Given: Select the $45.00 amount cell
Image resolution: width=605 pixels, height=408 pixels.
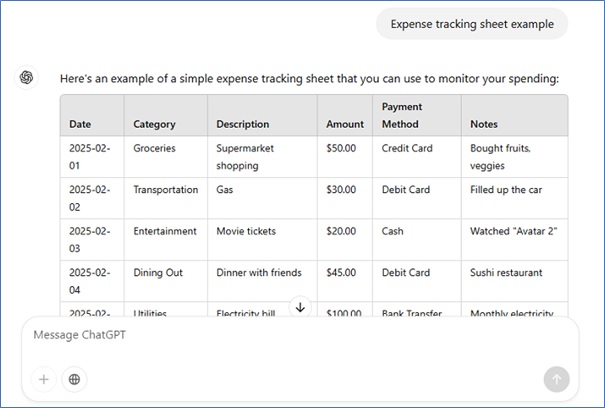Looking at the screenshot, I should tap(341, 272).
